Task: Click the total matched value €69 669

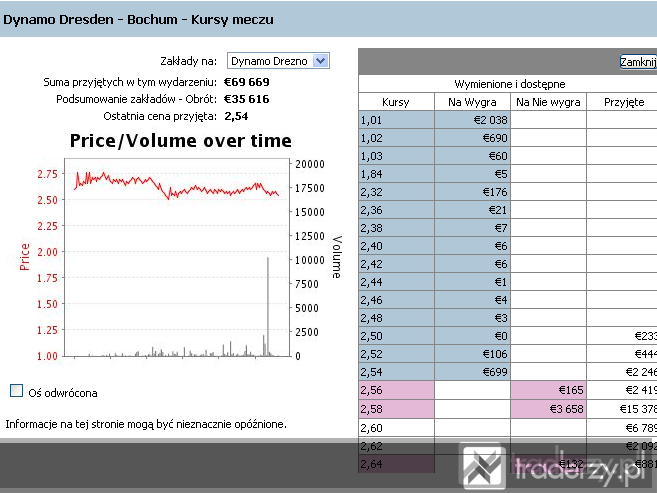Action: [x=246, y=82]
